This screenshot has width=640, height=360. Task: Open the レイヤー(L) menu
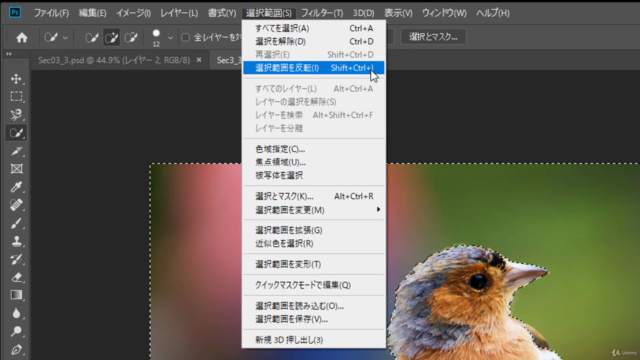click(x=179, y=13)
